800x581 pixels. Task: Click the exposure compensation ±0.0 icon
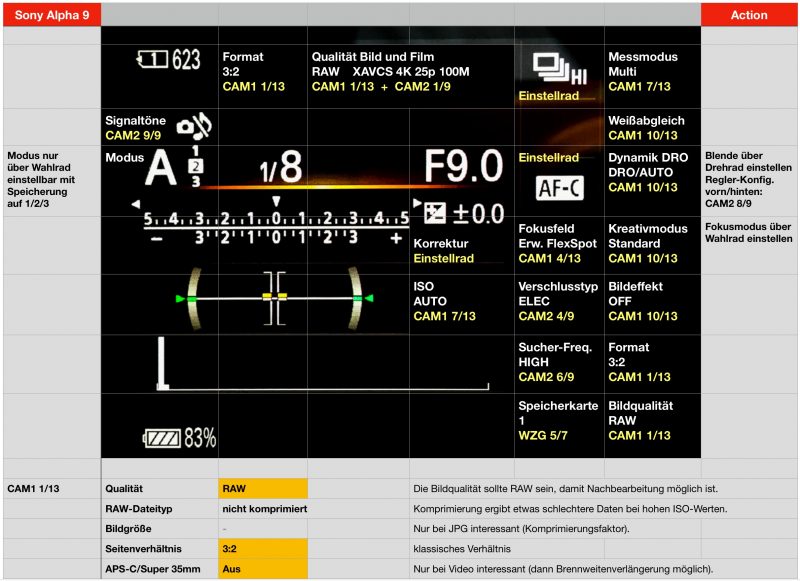point(464,213)
